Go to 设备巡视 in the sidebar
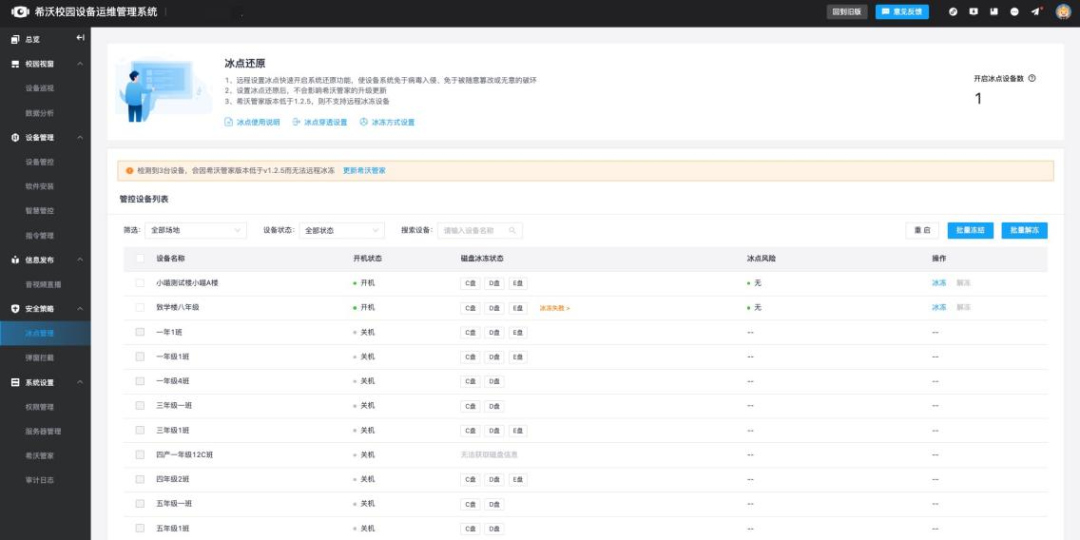Image resolution: width=1080 pixels, height=540 pixels. [x=40, y=88]
